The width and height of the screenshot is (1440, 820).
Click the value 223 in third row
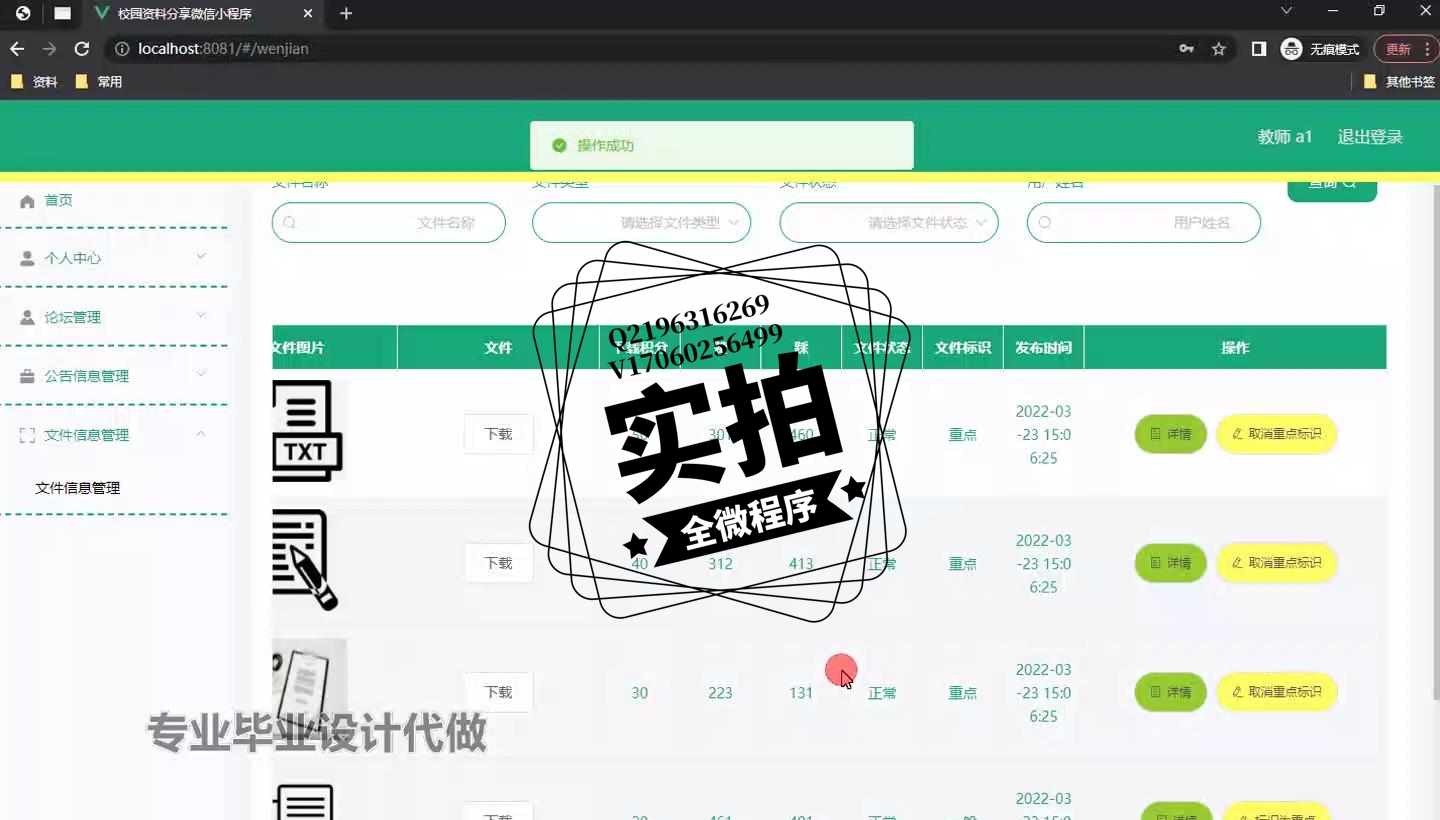click(720, 693)
